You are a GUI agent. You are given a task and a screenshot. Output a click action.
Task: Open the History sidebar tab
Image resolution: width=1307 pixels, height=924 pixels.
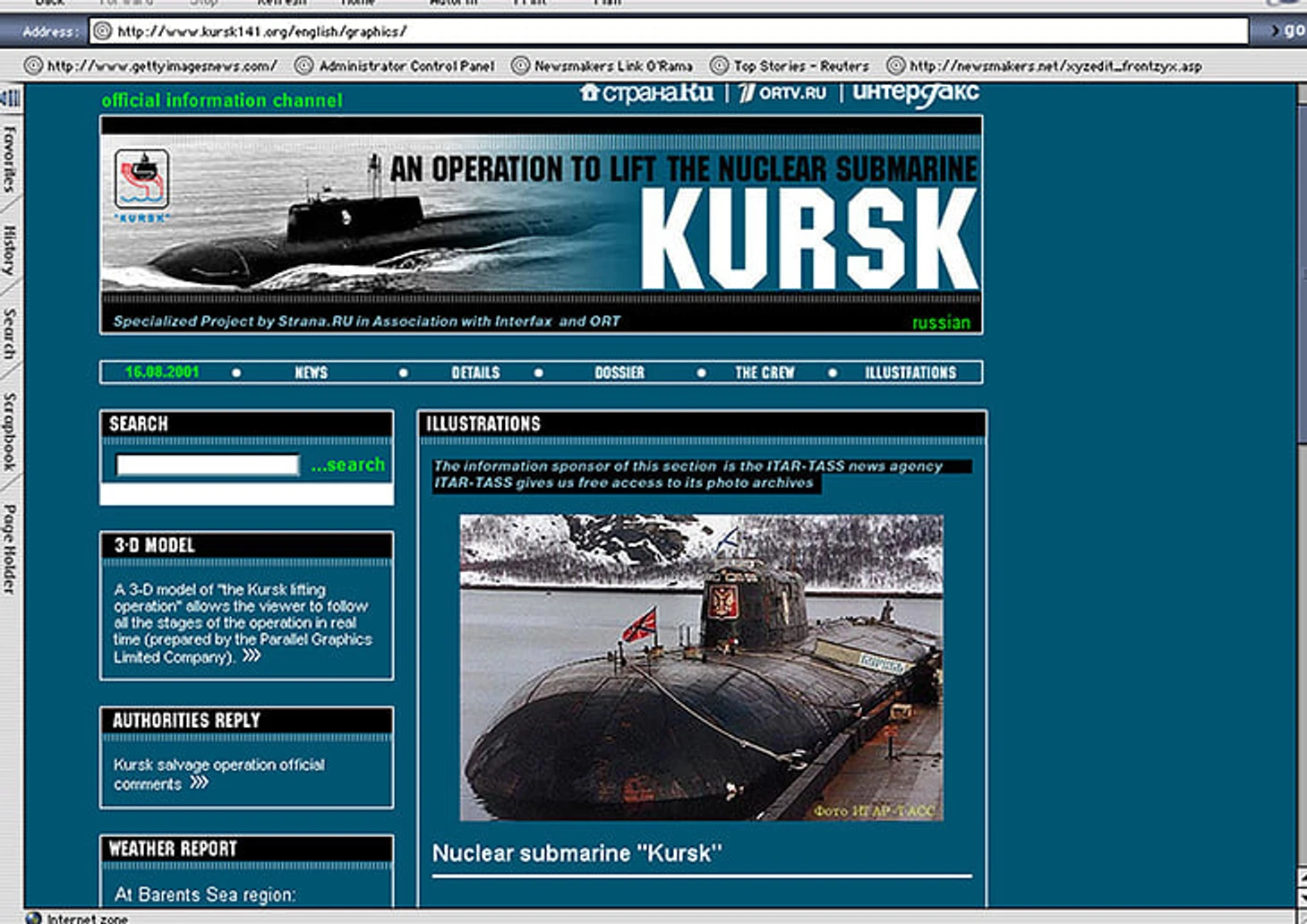10,249
